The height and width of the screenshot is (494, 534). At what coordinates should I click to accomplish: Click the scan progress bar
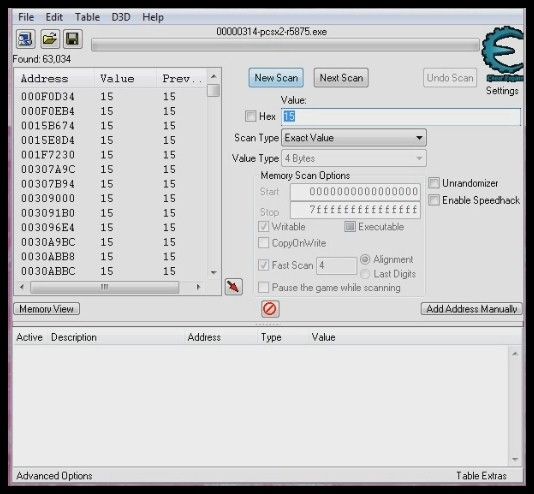(285, 45)
